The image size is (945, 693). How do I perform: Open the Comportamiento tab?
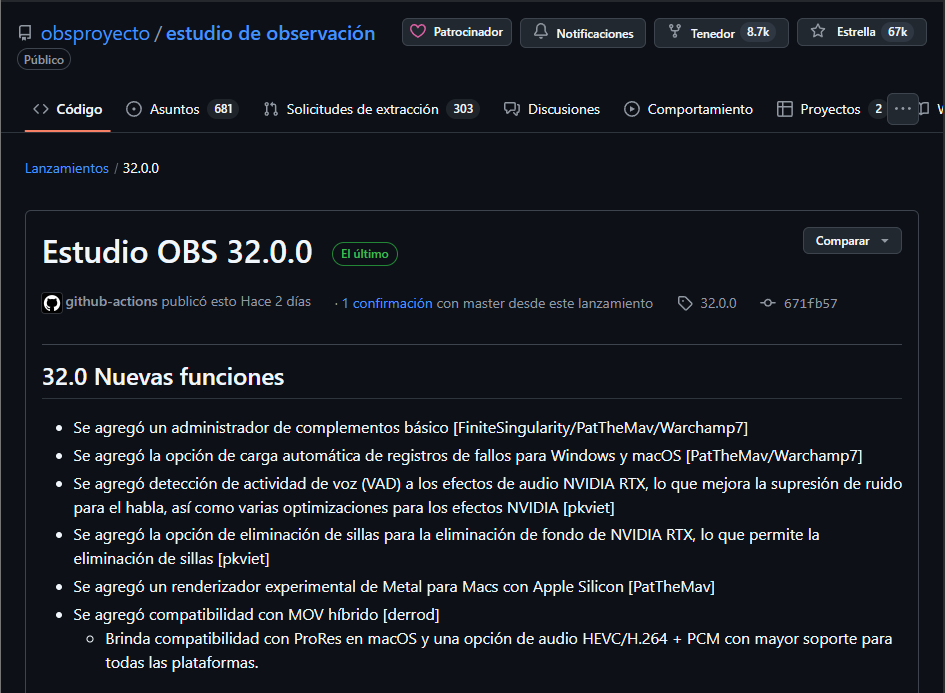pos(688,109)
